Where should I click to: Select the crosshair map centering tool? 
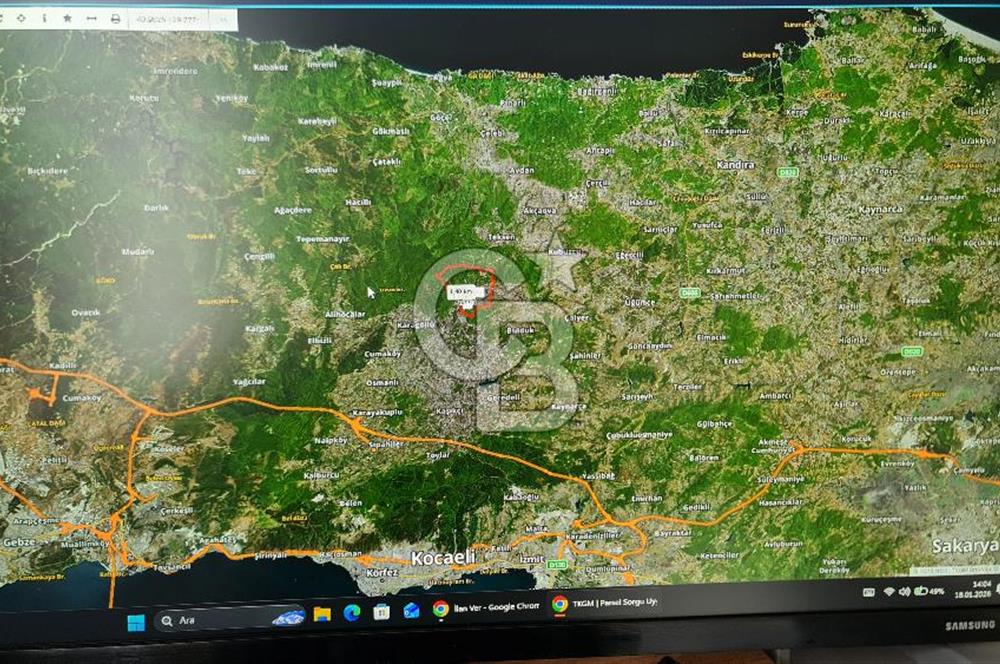[x=20, y=17]
